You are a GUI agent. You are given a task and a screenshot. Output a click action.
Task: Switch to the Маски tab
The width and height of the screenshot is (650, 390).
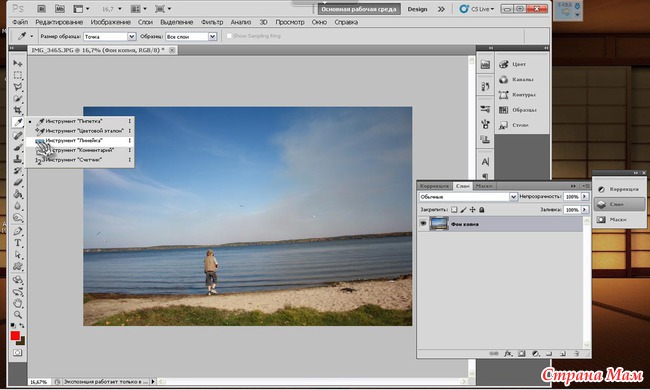(x=484, y=186)
